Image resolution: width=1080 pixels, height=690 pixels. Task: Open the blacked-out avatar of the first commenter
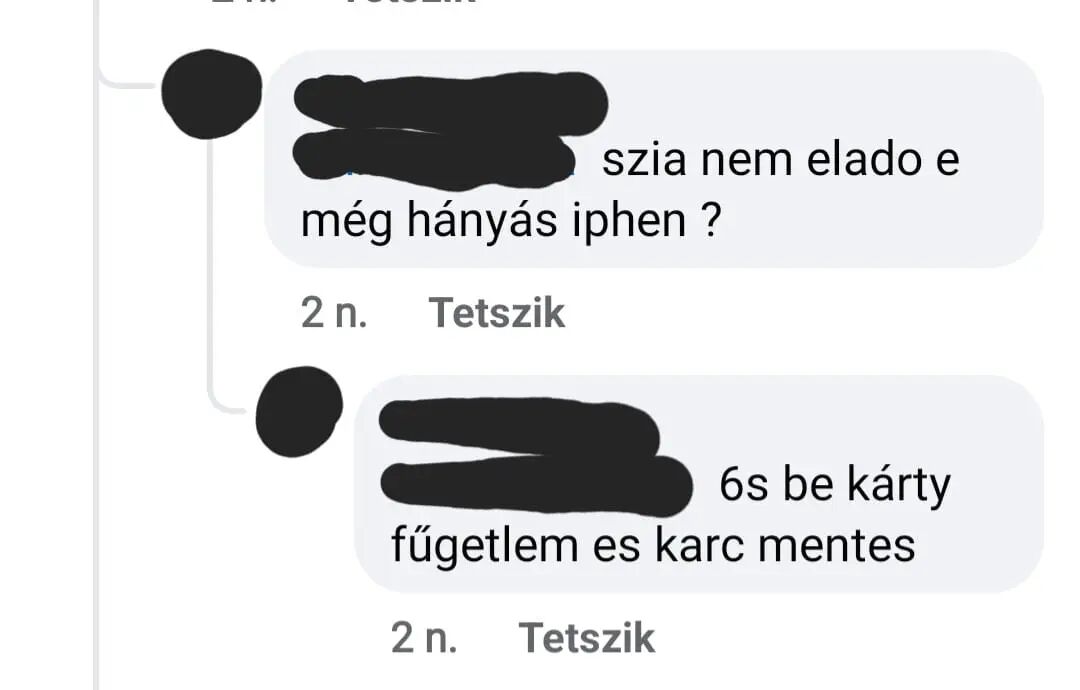(211, 94)
